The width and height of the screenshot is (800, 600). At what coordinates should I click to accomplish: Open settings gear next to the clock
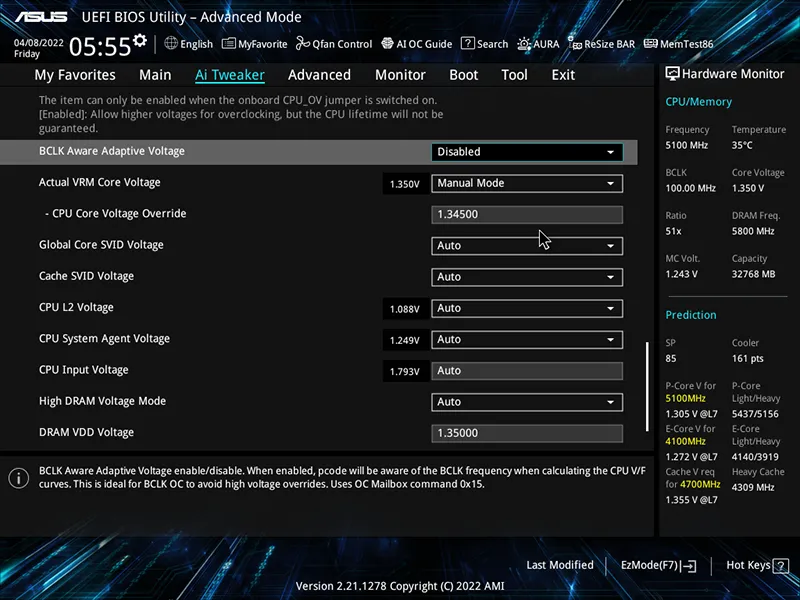(140, 40)
